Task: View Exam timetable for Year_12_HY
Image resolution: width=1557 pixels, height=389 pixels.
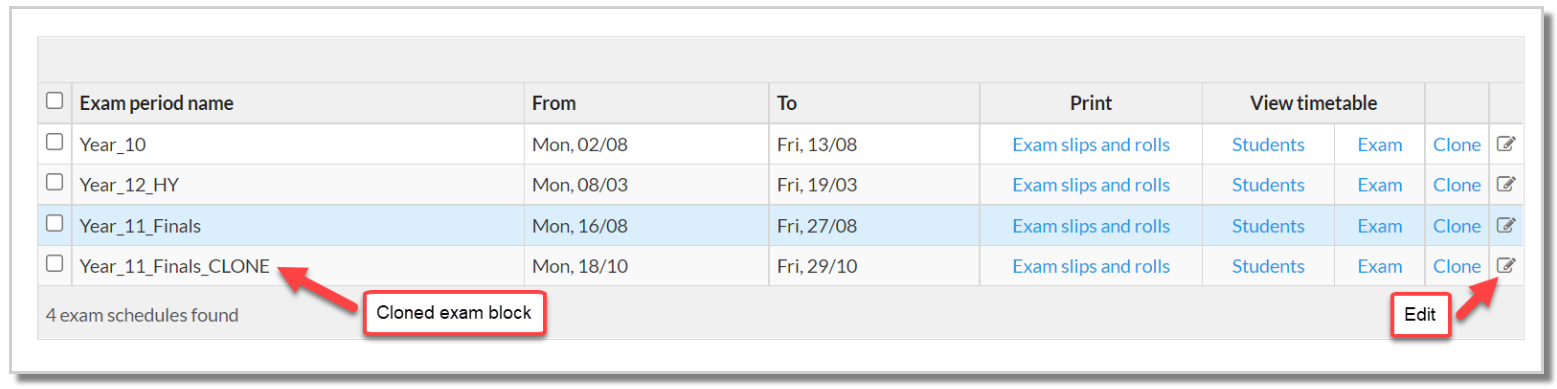Action: tap(1379, 185)
